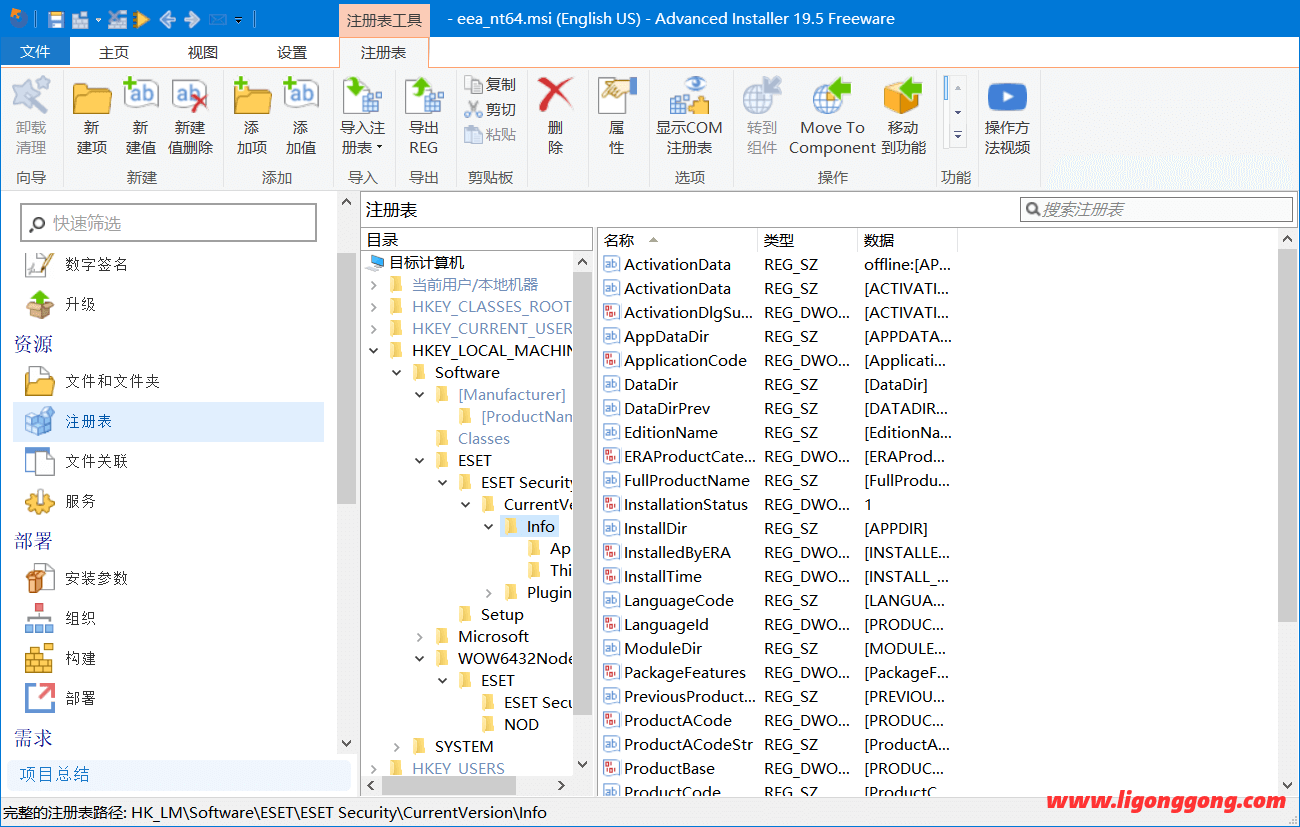Image resolution: width=1300 pixels, height=827 pixels.
Task: Collapse the Software tree node
Action: 397,373
